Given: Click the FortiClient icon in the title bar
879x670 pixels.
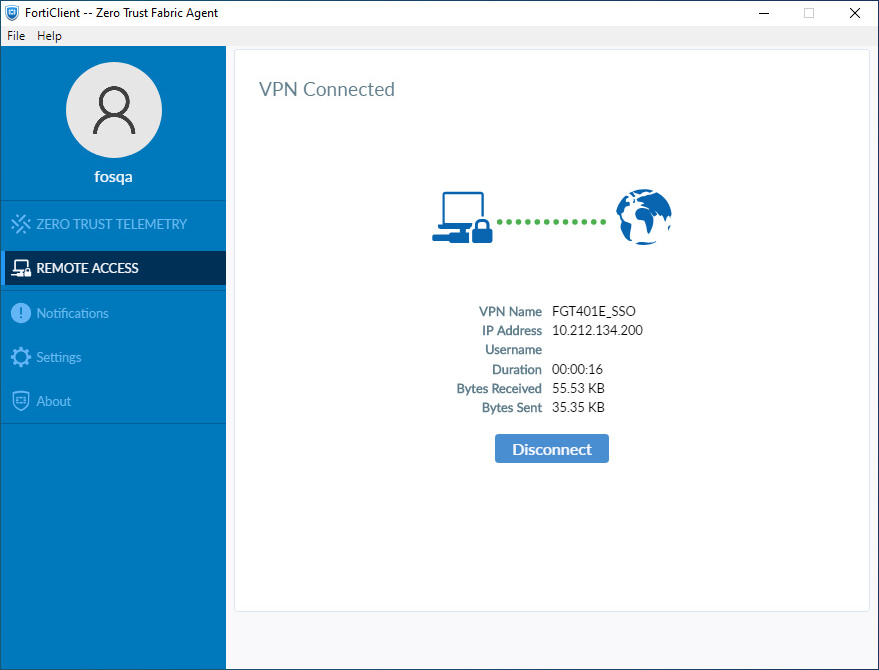Looking at the screenshot, I should pyautogui.click(x=12, y=12).
